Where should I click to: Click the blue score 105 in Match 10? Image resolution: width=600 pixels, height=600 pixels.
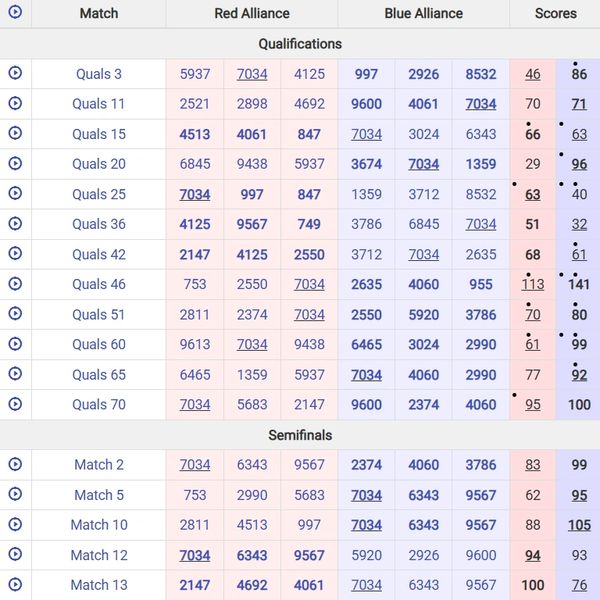(x=579, y=524)
